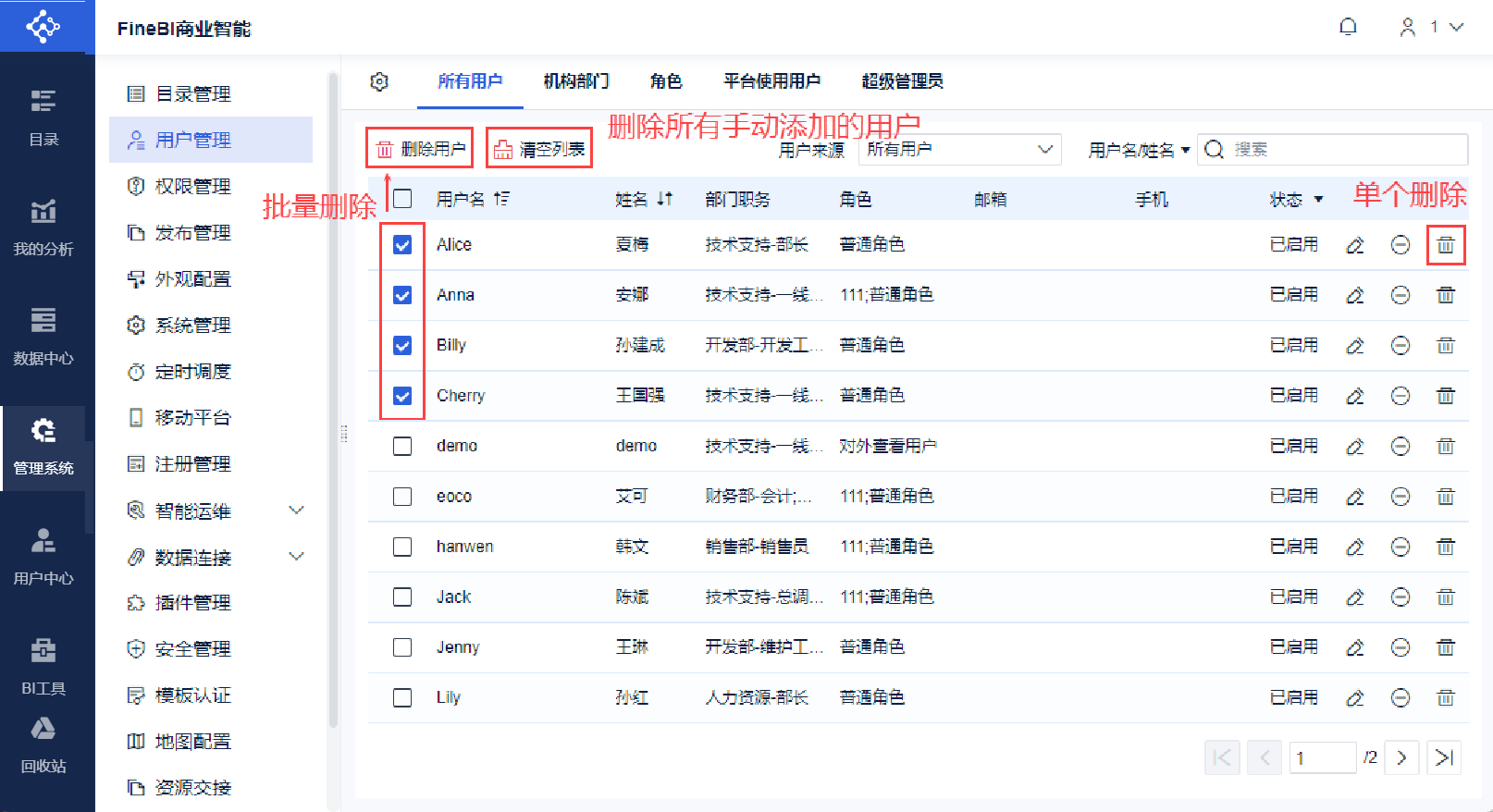Edit user Jack with the pencil icon
Image resolution: width=1493 pixels, height=812 pixels.
click(1355, 597)
